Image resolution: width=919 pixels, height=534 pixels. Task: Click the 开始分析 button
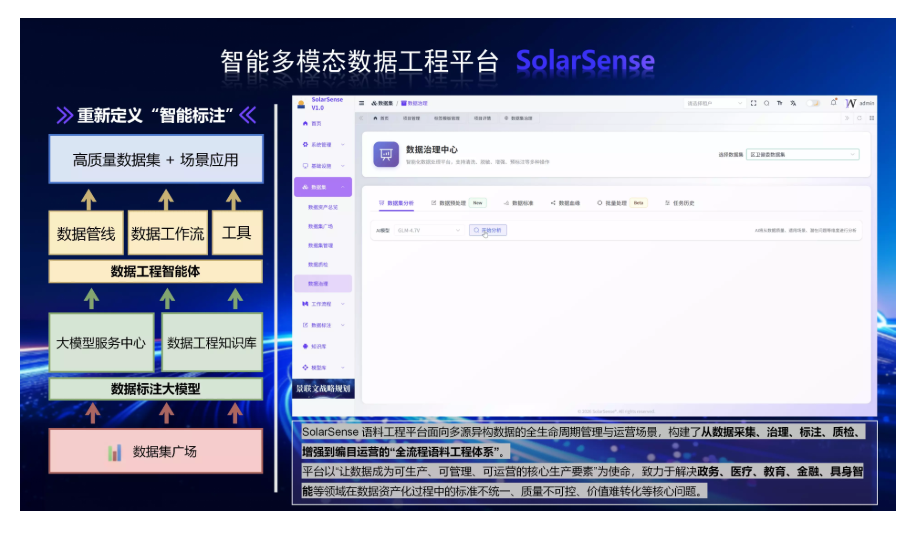[x=488, y=230]
